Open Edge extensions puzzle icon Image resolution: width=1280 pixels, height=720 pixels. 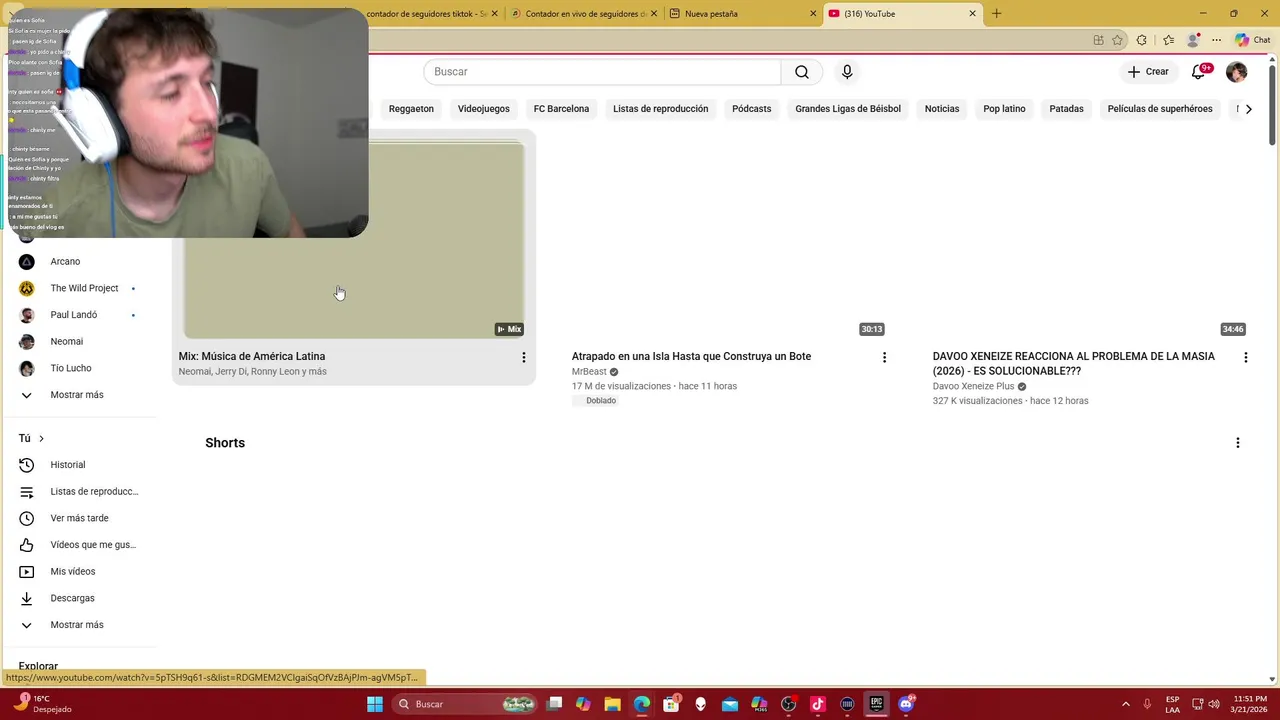tap(1142, 40)
